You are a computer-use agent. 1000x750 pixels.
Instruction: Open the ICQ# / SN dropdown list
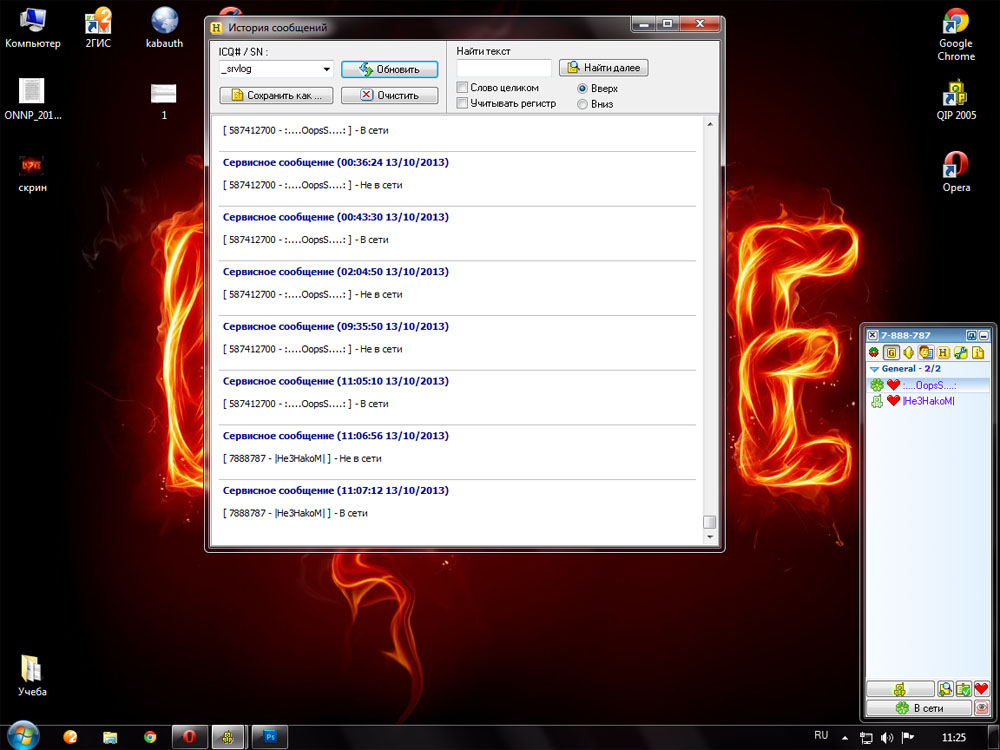tap(327, 69)
